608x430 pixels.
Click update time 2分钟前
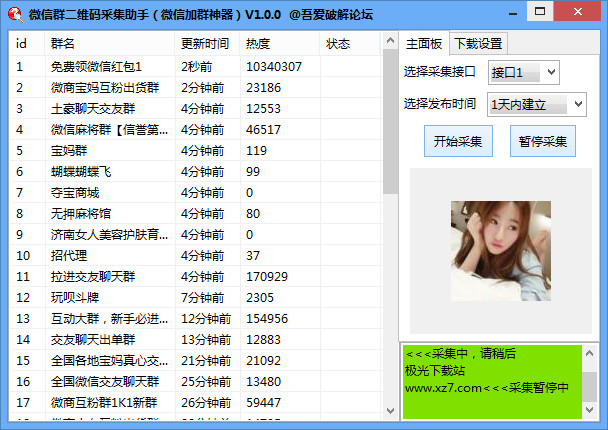[202, 88]
